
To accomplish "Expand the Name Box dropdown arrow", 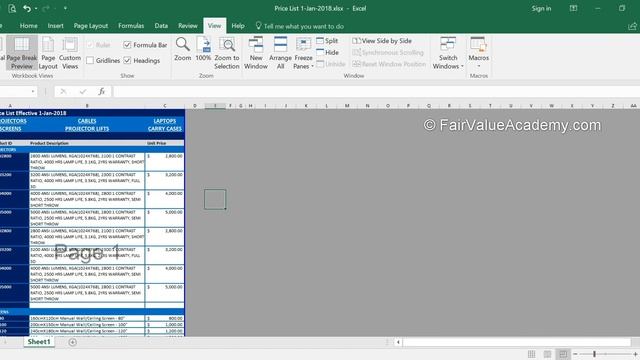I will (33, 91).
